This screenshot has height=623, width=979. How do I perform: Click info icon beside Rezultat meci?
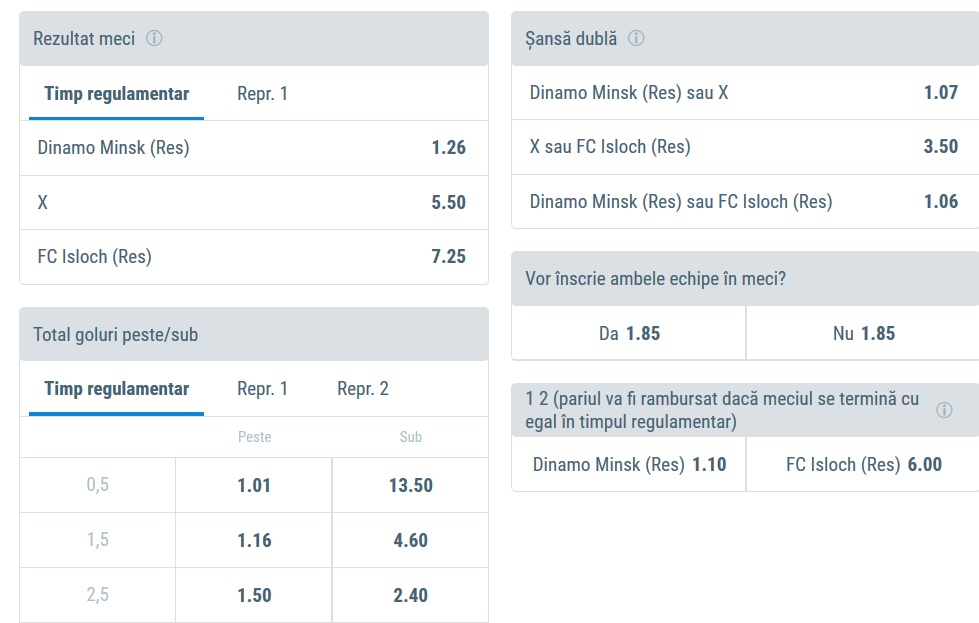pos(154,39)
